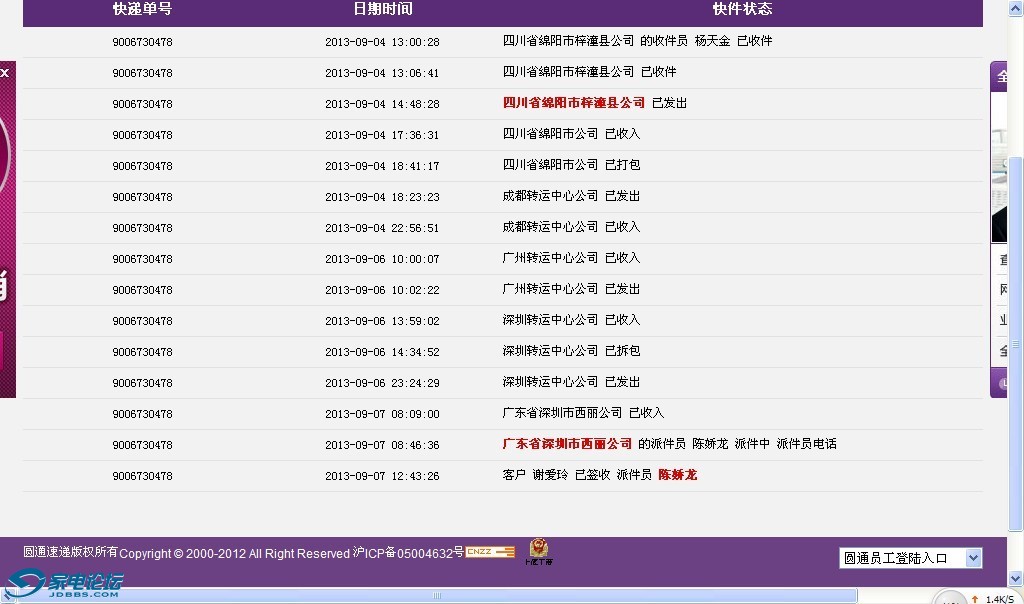Click the red 四川省绵阳市梓潼县公司 link
The height and width of the screenshot is (604, 1024).
coord(574,103)
